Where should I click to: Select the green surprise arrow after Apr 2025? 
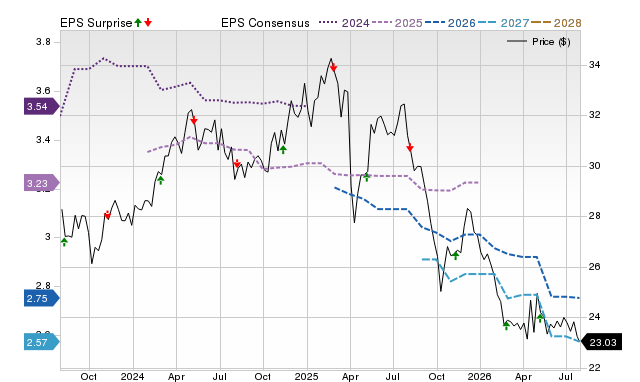point(367,177)
